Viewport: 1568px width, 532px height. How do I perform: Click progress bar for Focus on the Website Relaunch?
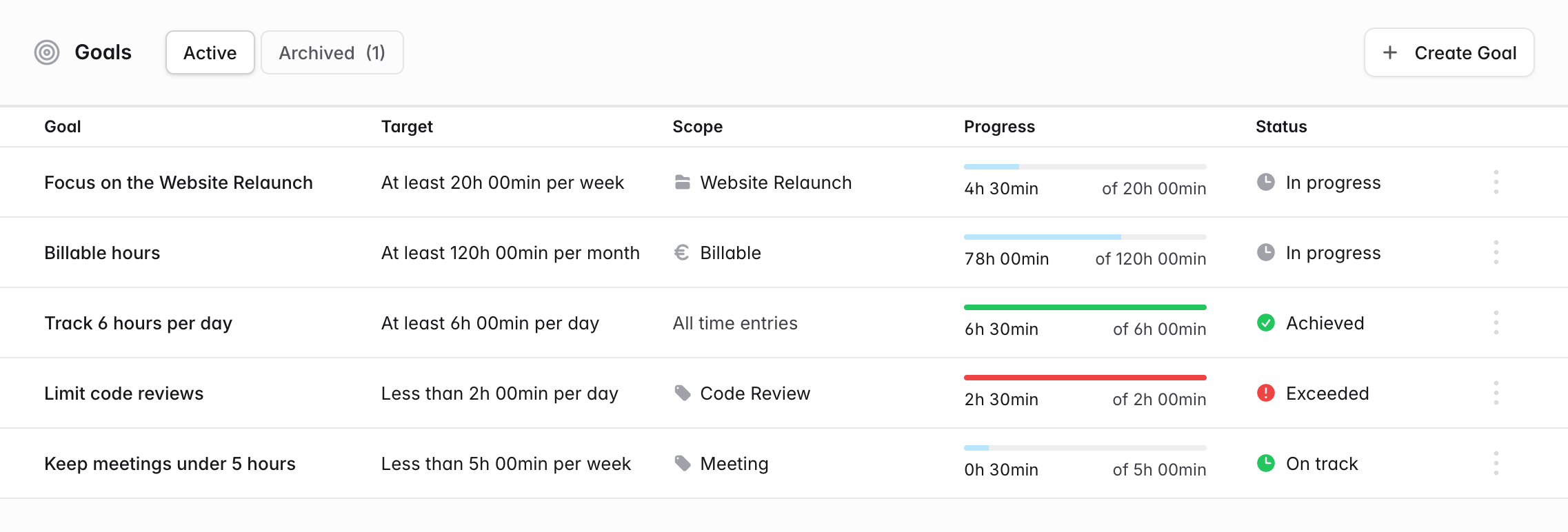(1085, 167)
